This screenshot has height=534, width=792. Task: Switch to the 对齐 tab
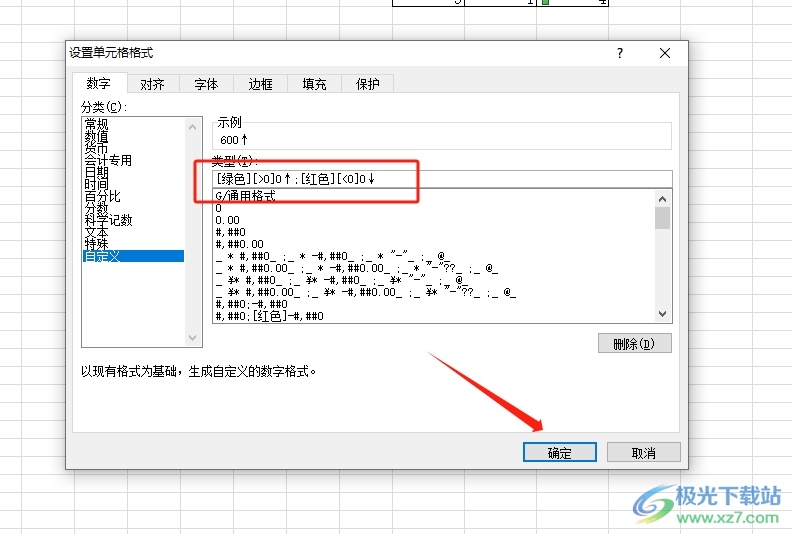(152, 85)
